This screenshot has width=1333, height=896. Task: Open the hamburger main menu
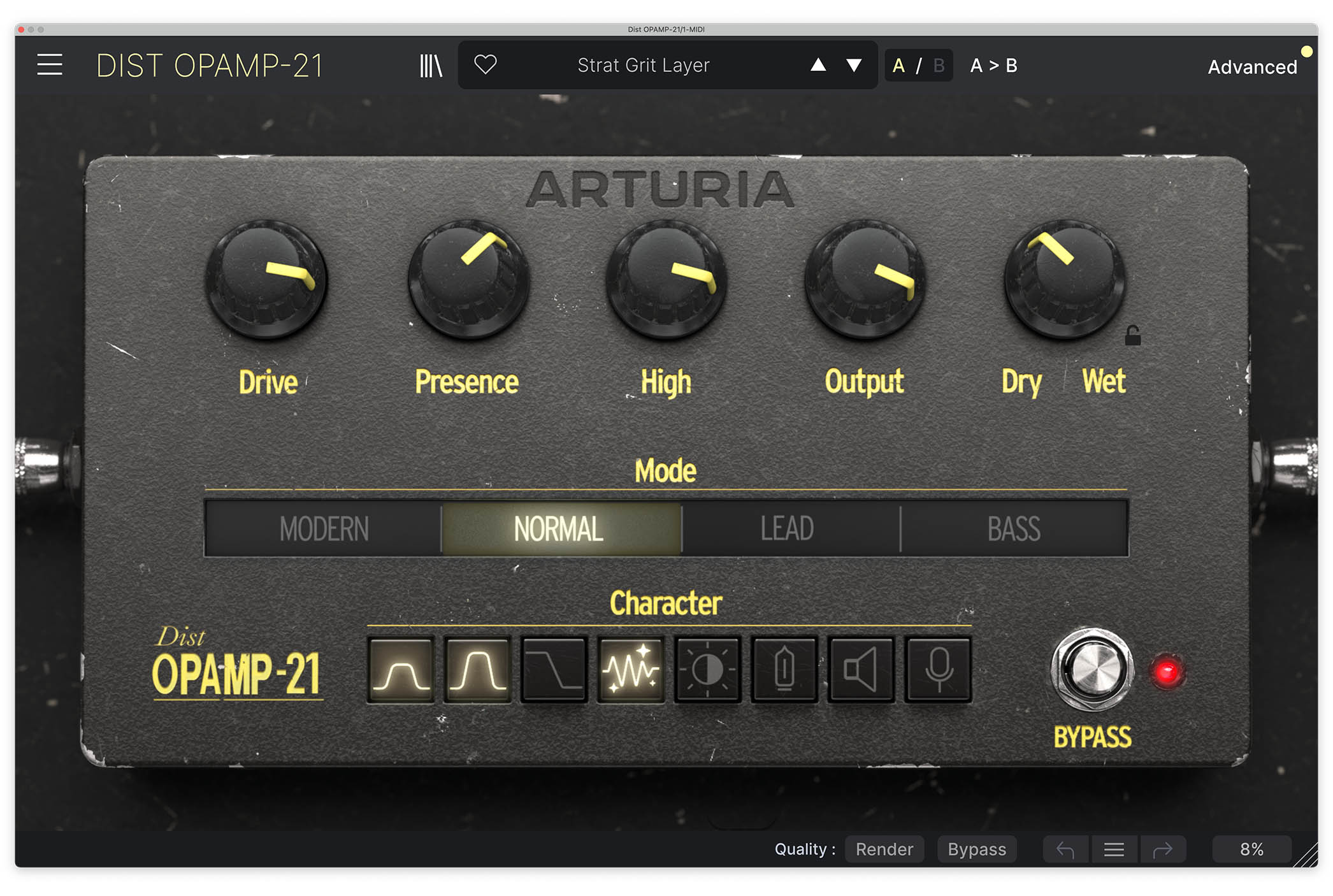tap(49, 65)
